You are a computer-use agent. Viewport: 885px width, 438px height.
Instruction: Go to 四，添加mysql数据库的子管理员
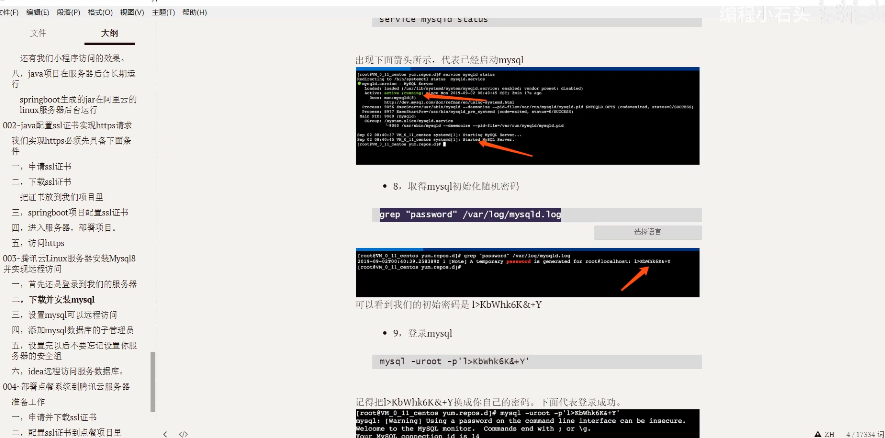pos(73,330)
